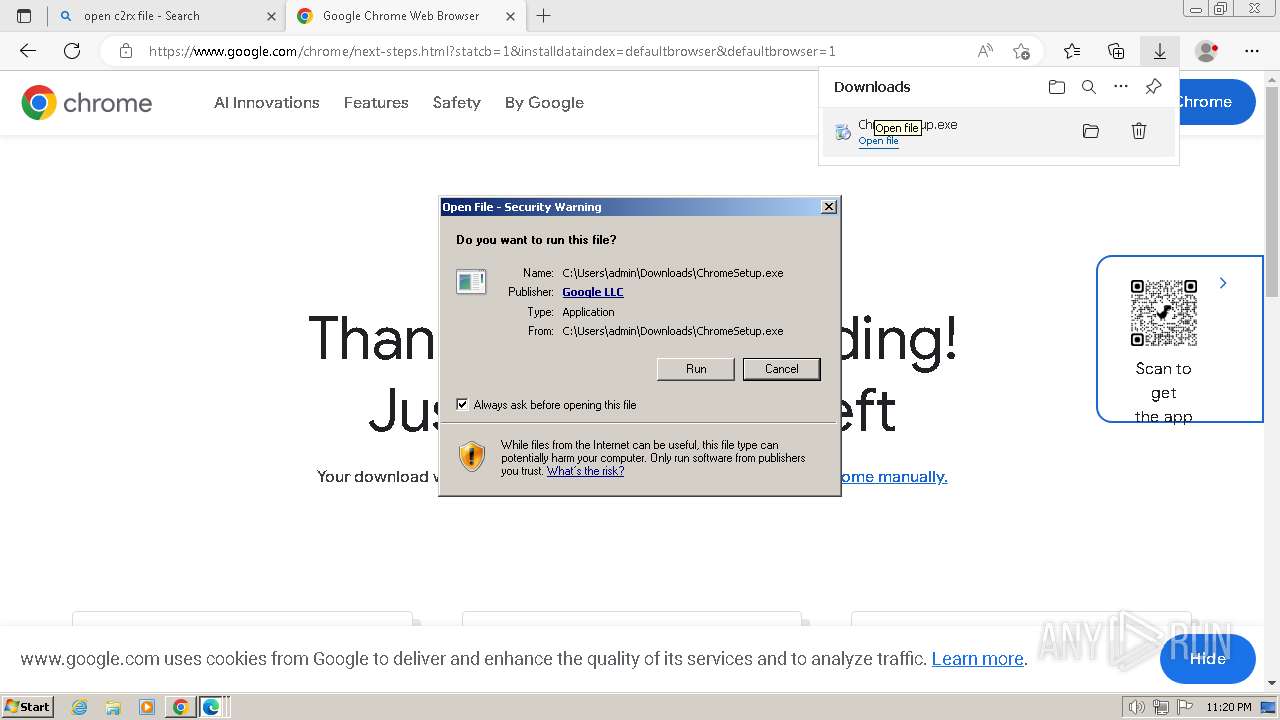Open the Safety menu item

point(457,103)
